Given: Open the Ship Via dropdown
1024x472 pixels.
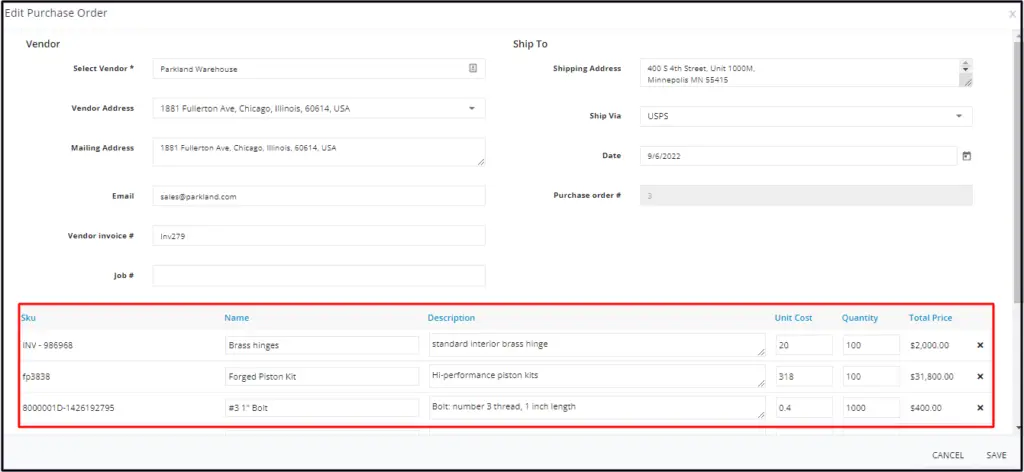Looking at the screenshot, I should pos(959,116).
